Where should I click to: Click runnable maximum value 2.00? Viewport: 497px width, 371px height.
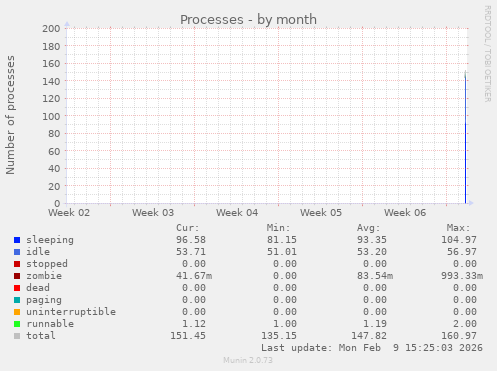coord(465,324)
